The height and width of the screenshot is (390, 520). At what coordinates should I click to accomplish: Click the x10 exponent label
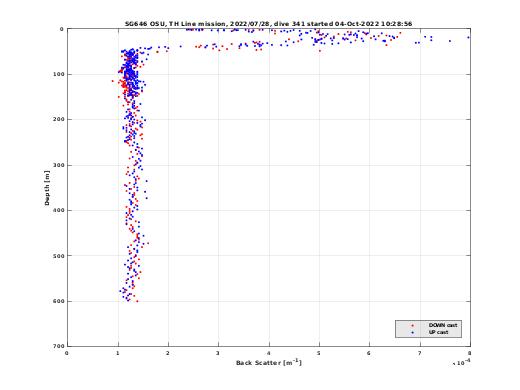[x=462, y=363]
